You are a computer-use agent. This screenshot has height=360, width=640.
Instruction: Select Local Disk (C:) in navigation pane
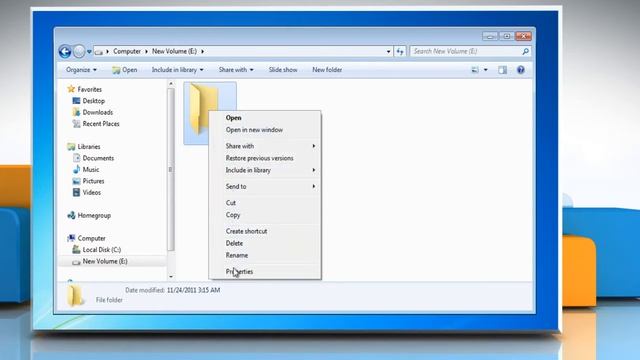coord(102,249)
